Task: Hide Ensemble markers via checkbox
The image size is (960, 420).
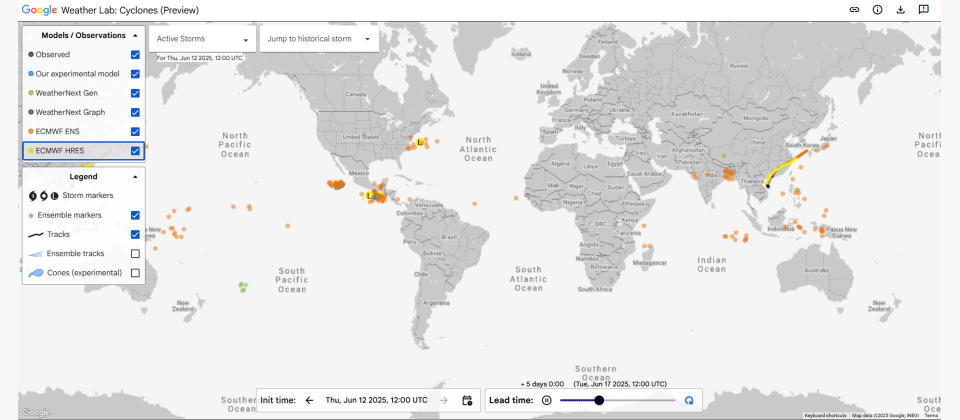Action: coord(135,216)
